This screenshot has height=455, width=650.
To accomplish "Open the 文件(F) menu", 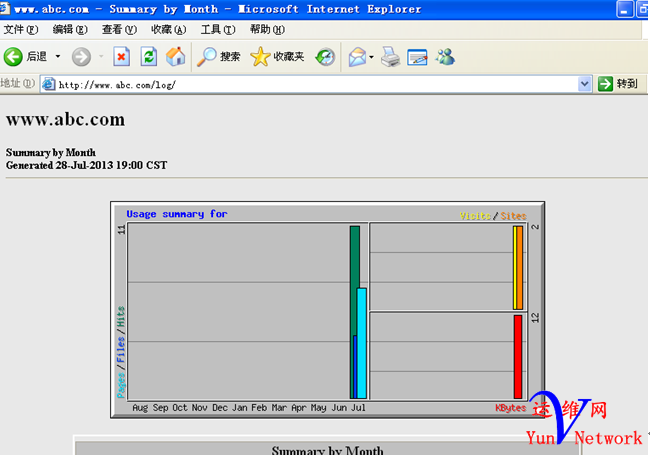I will coord(21,29).
